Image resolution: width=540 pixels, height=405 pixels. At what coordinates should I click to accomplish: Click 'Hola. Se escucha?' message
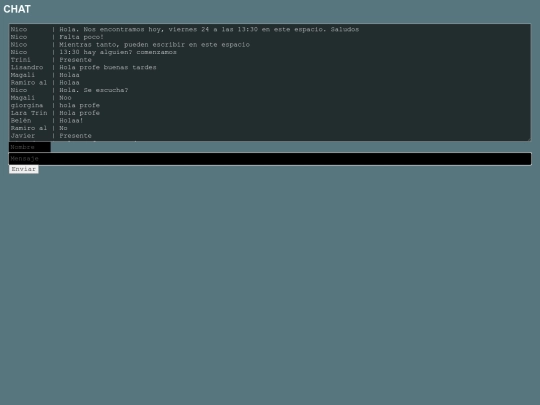(94, 90)
